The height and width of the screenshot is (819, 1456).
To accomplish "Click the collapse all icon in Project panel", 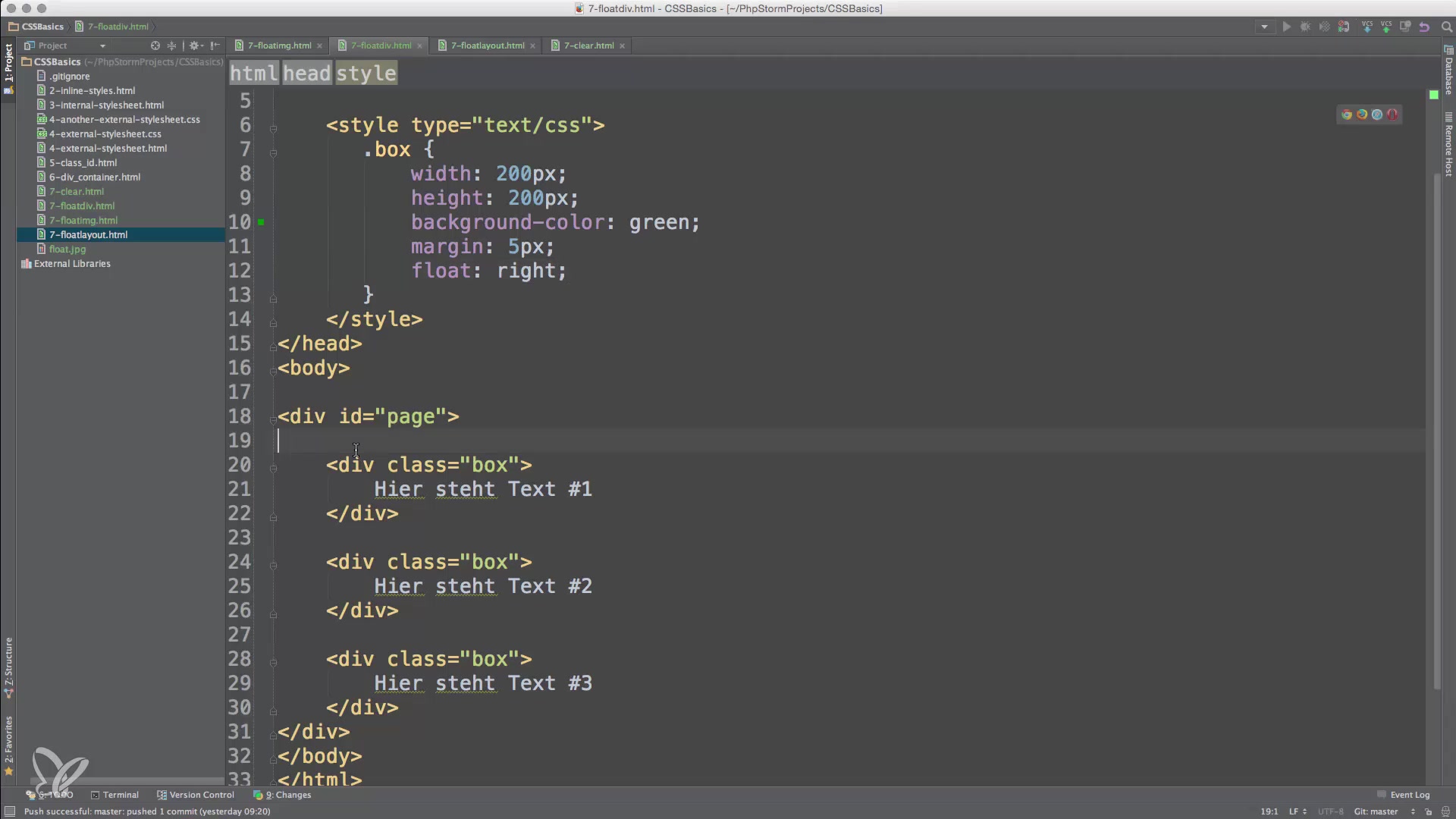I will [x=171, y=45].
